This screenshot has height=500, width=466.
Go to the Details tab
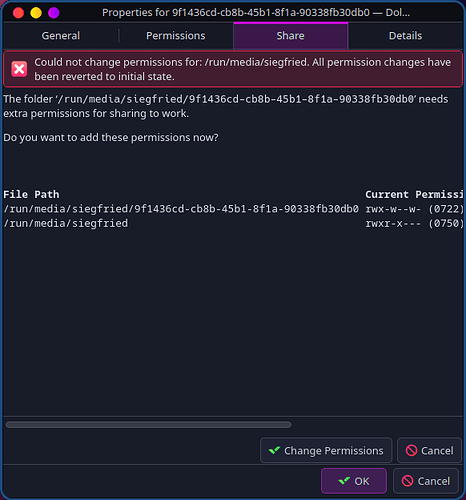(x=405, y=36)
